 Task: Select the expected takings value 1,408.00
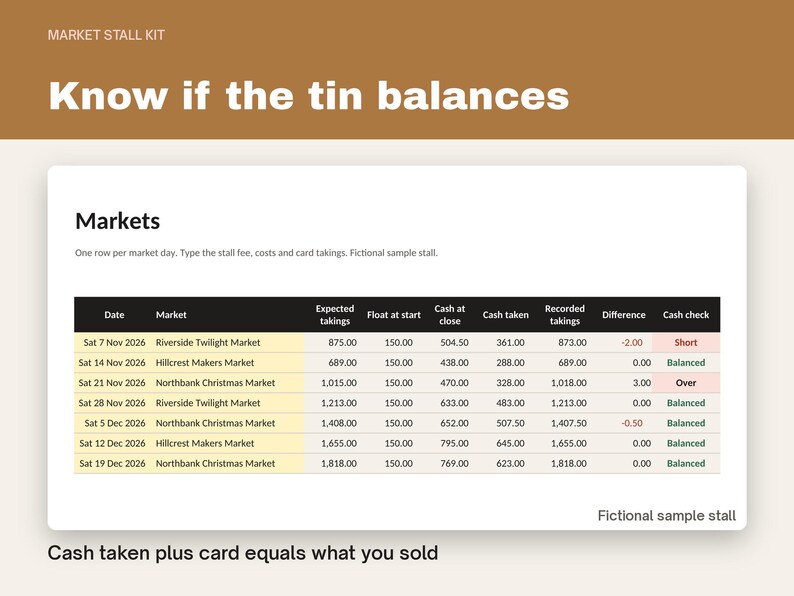coord(339,423)
